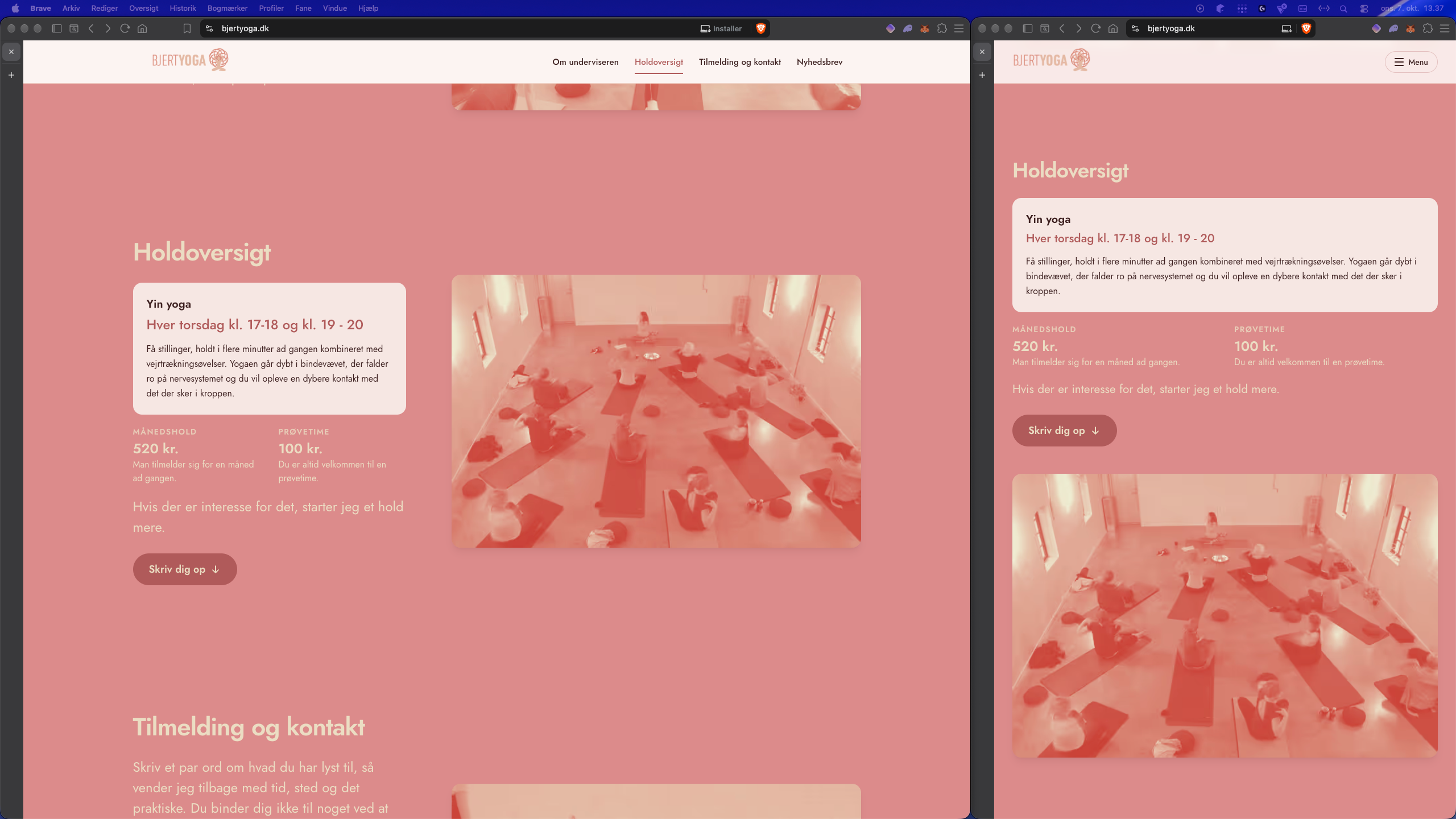
Task: Open Brave Shields in the left window address bar
Action: pos(760,28)
